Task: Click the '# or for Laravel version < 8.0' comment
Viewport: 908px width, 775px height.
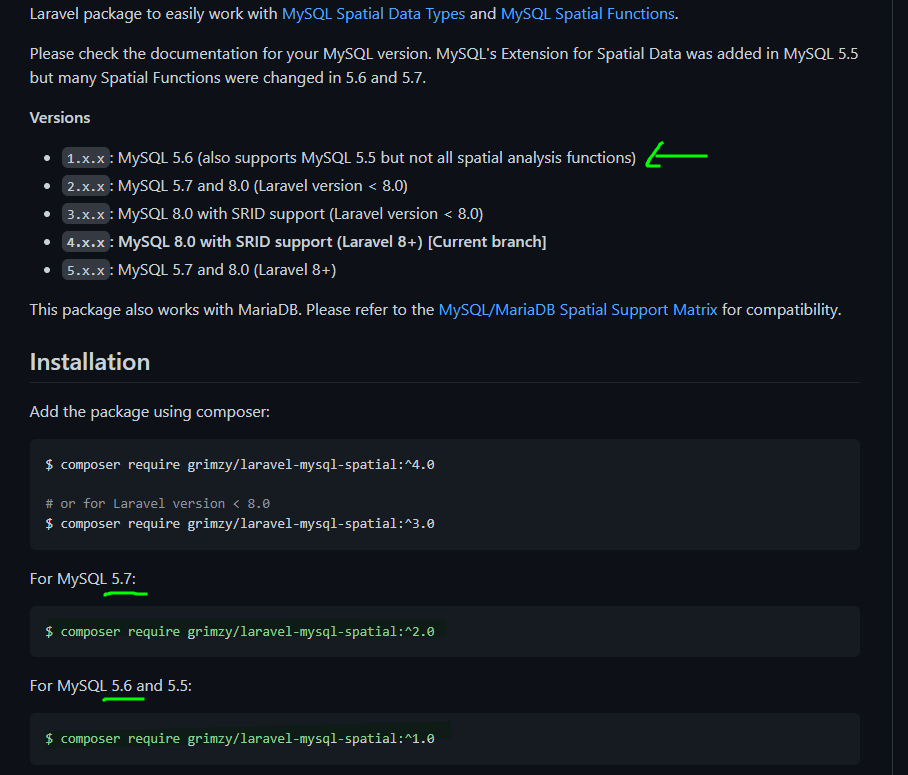Action: pos(158,504)
